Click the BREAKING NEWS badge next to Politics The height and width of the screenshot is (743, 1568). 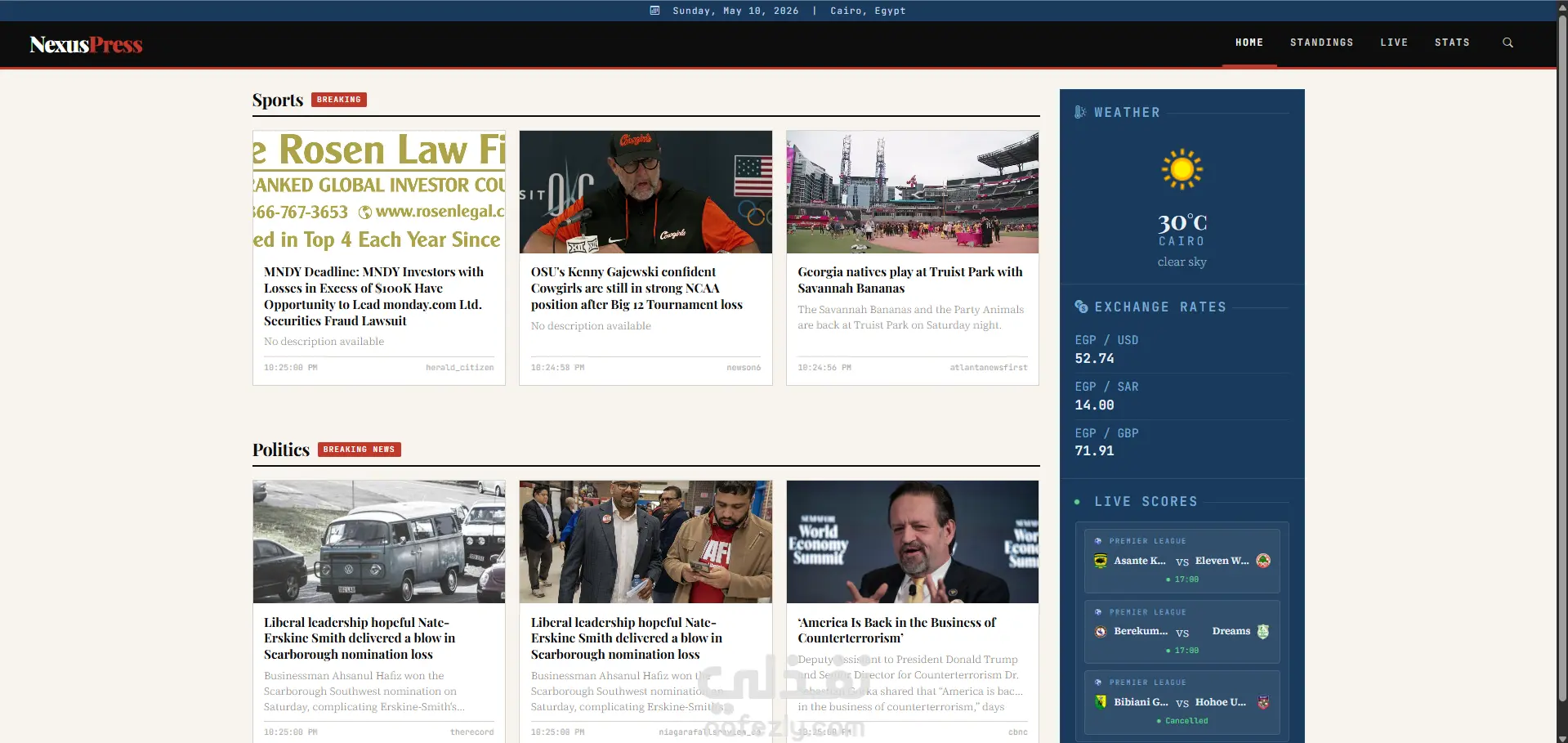point(359,450)
